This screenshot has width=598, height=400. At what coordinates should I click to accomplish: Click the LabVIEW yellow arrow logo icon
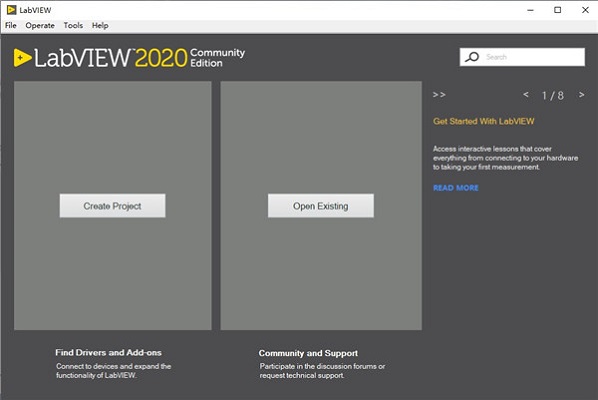pos(22,58)
